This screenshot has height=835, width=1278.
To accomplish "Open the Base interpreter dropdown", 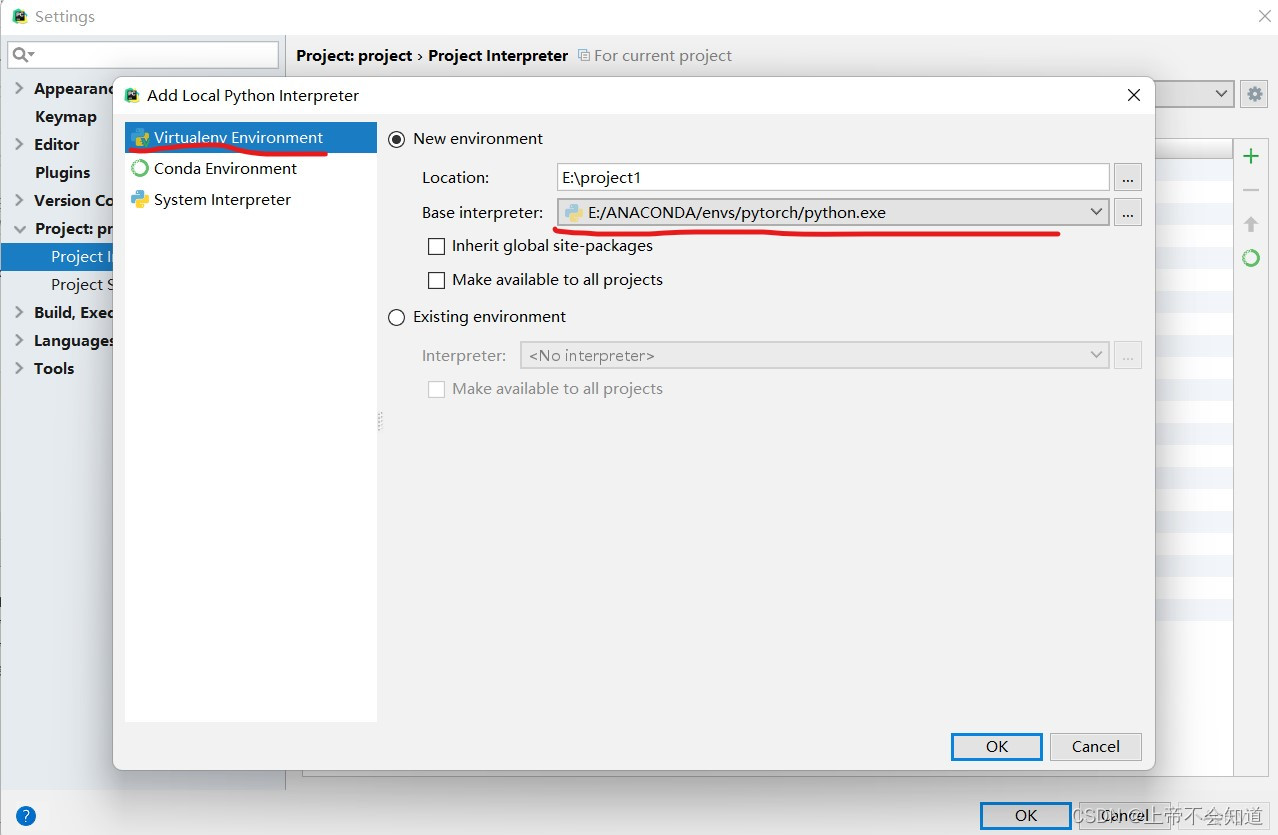I will tap(833, 212).
